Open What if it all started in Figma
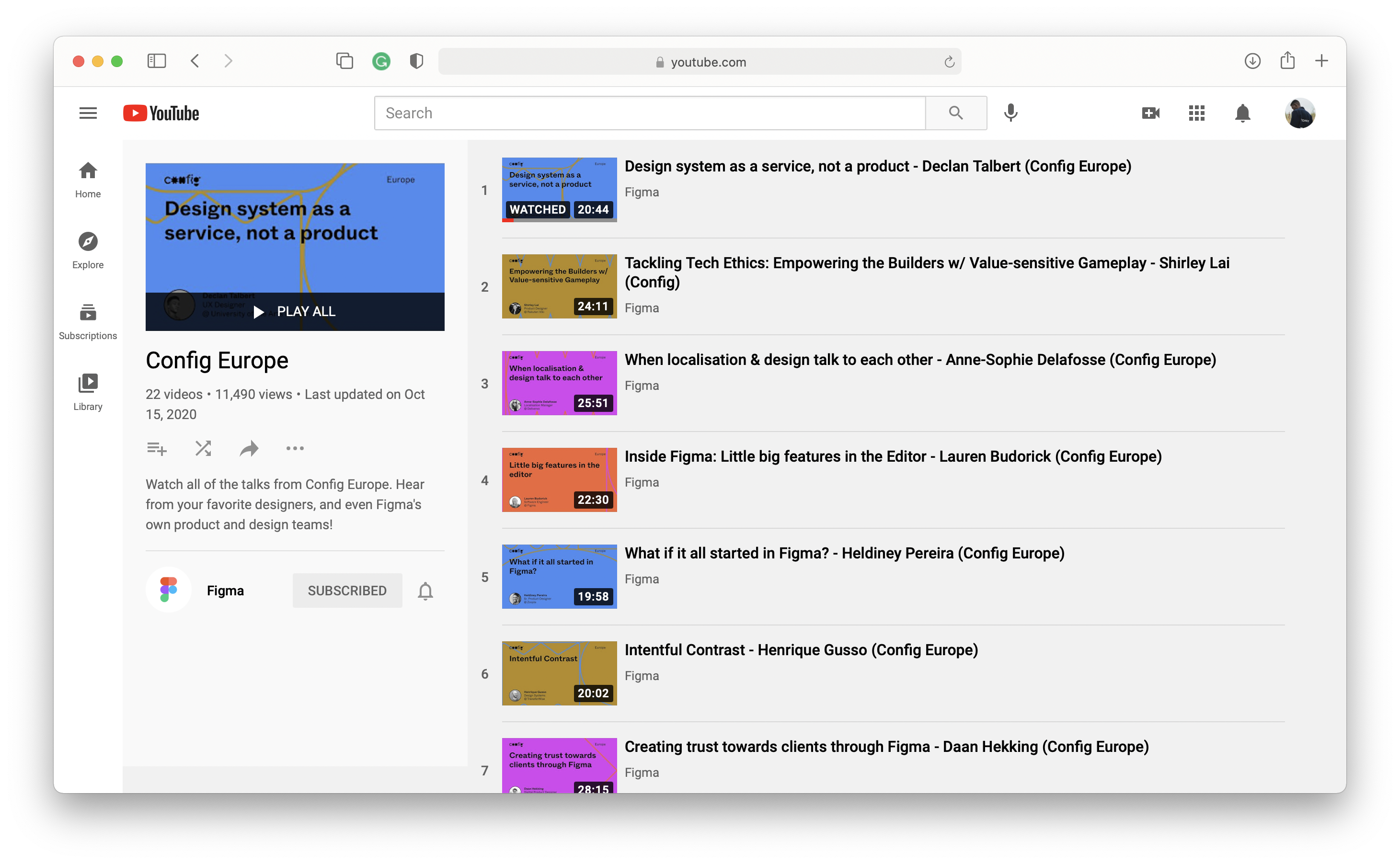The height and width of the screenshot is (864, 1400). tap(844, 553)
